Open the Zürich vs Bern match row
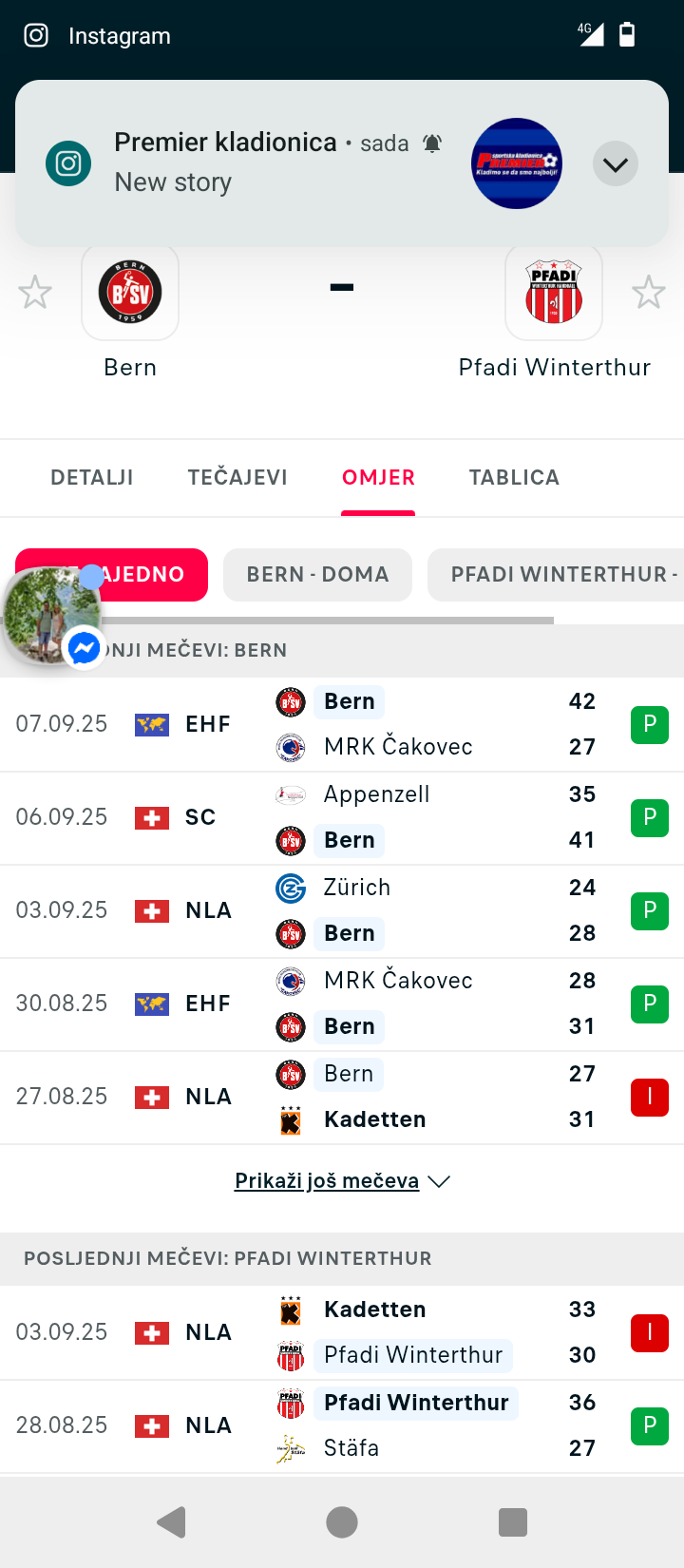Image resolution: width=684 pixels, height=1568 pixels. tap(342, 911)
